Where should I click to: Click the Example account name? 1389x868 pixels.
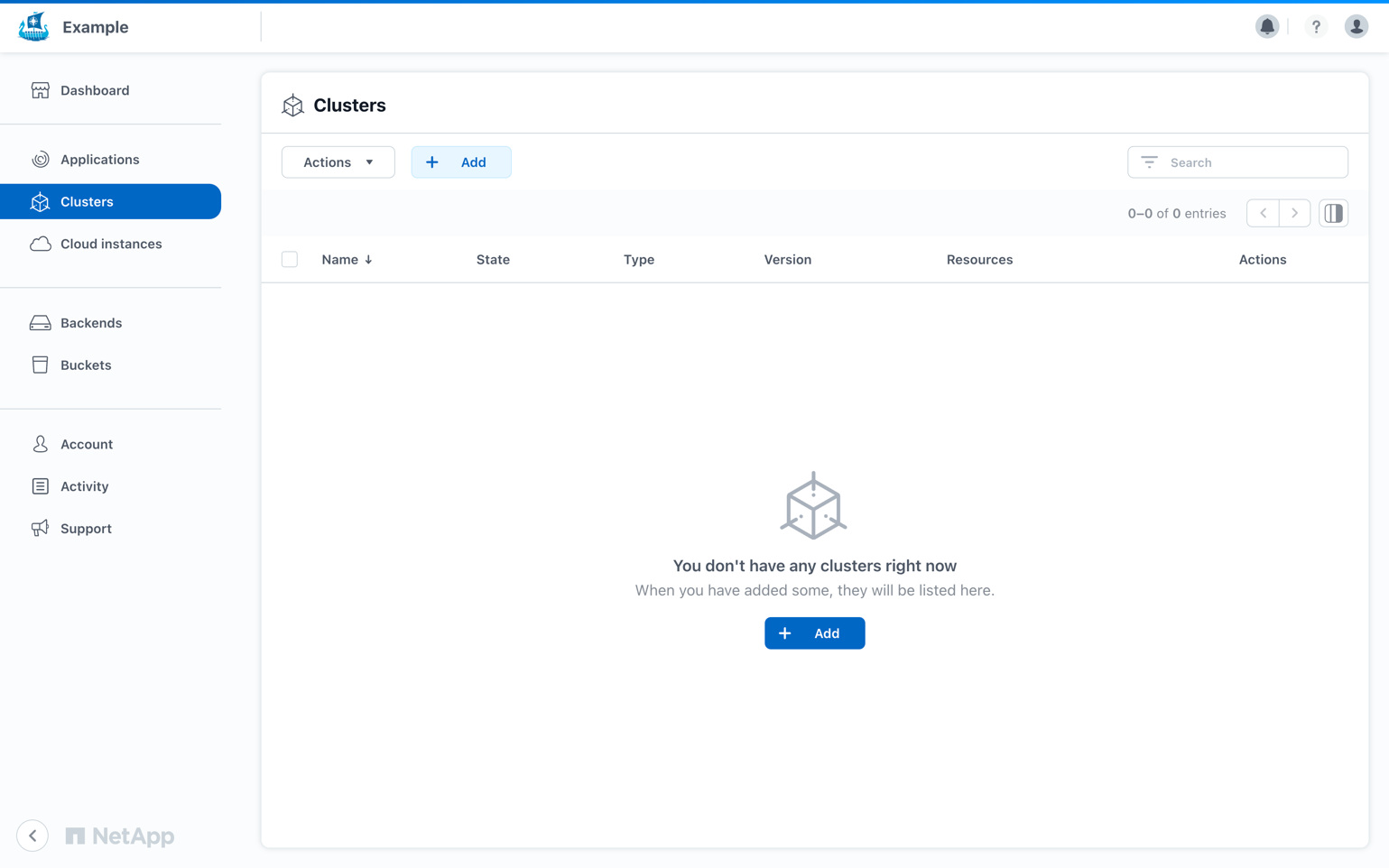[x=96, y=27]
